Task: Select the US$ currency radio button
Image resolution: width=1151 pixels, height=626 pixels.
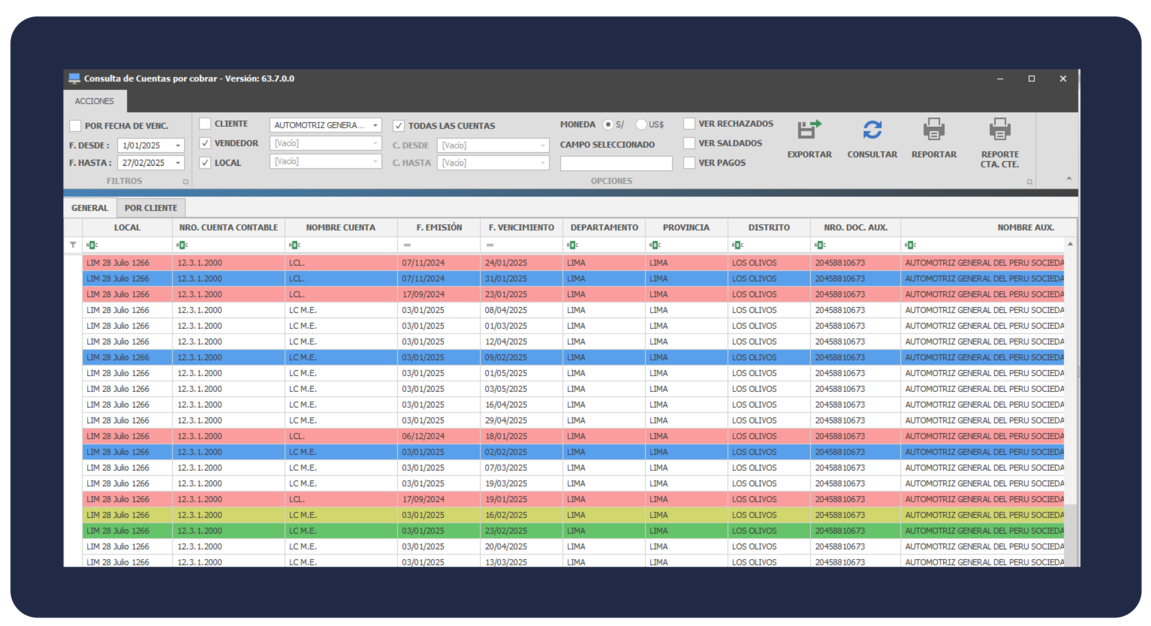Action: coord(641,125)
